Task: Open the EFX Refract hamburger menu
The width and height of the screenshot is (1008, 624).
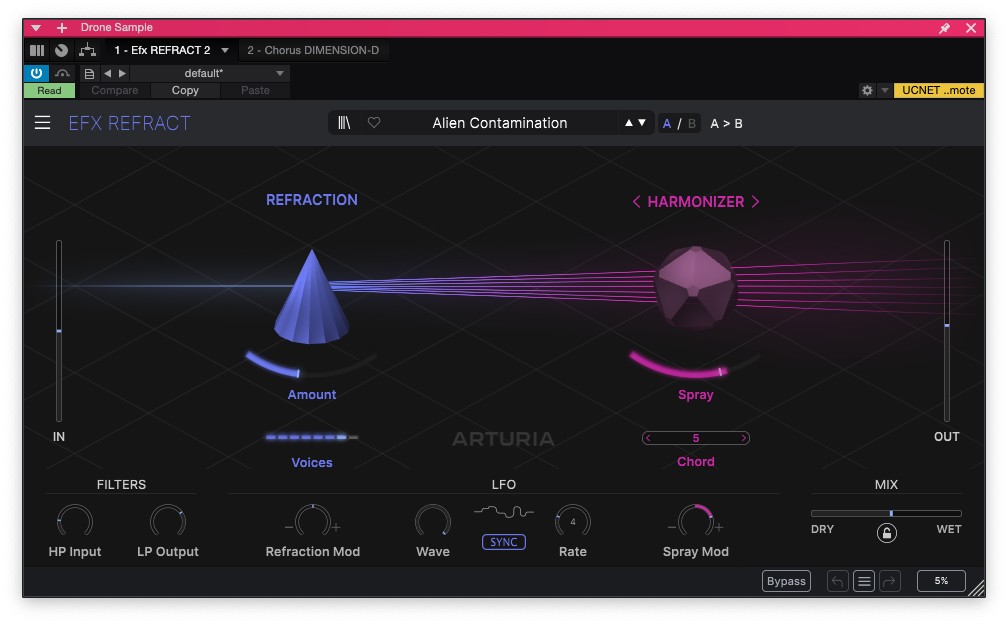Action: (42, 123)
